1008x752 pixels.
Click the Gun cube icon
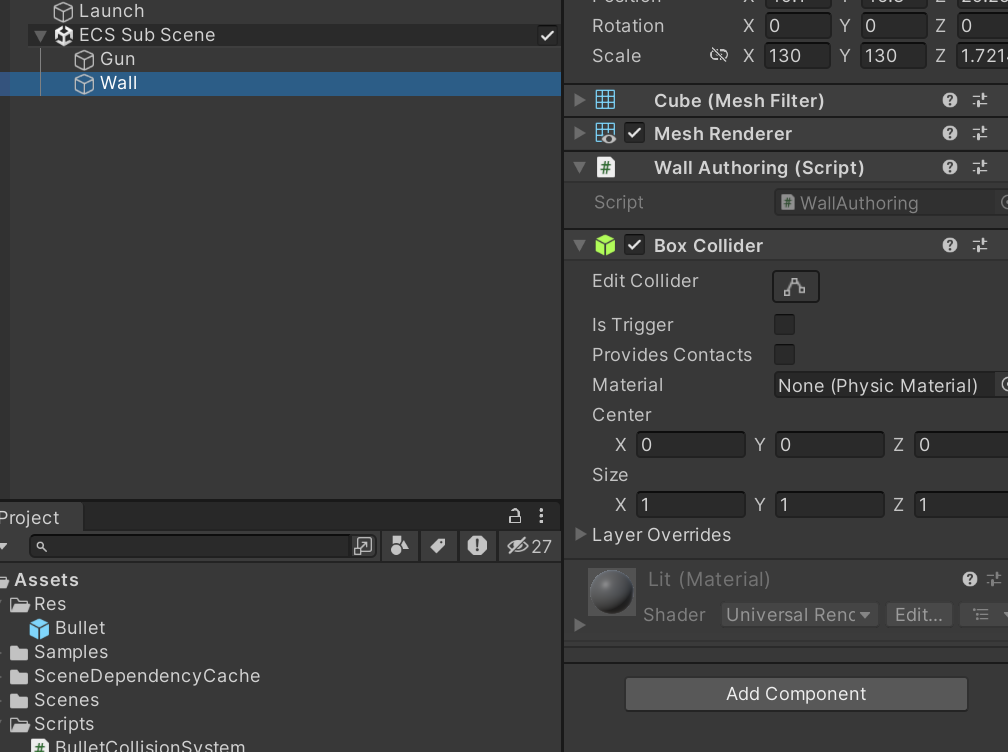point(84,60)
